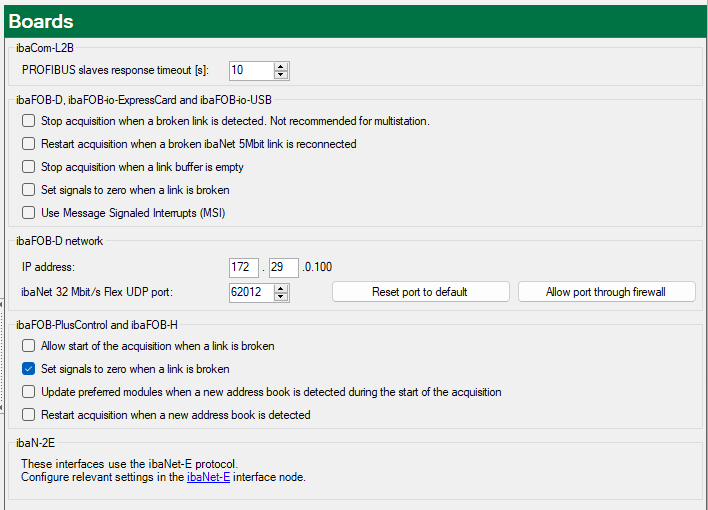Image resolution: width=708 pixels, height=510 pixels.
Task: Click the IP address label
Action: click(x=48, y=267)
